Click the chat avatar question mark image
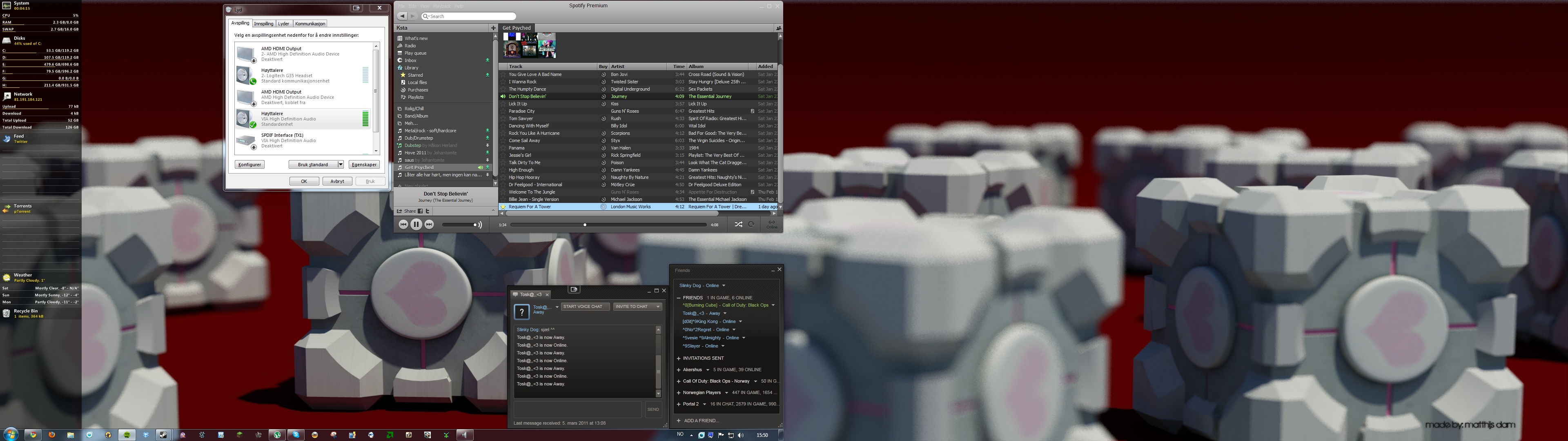Image resolution: width=1568 pixels, height=441 pixels. pos(522,312)
